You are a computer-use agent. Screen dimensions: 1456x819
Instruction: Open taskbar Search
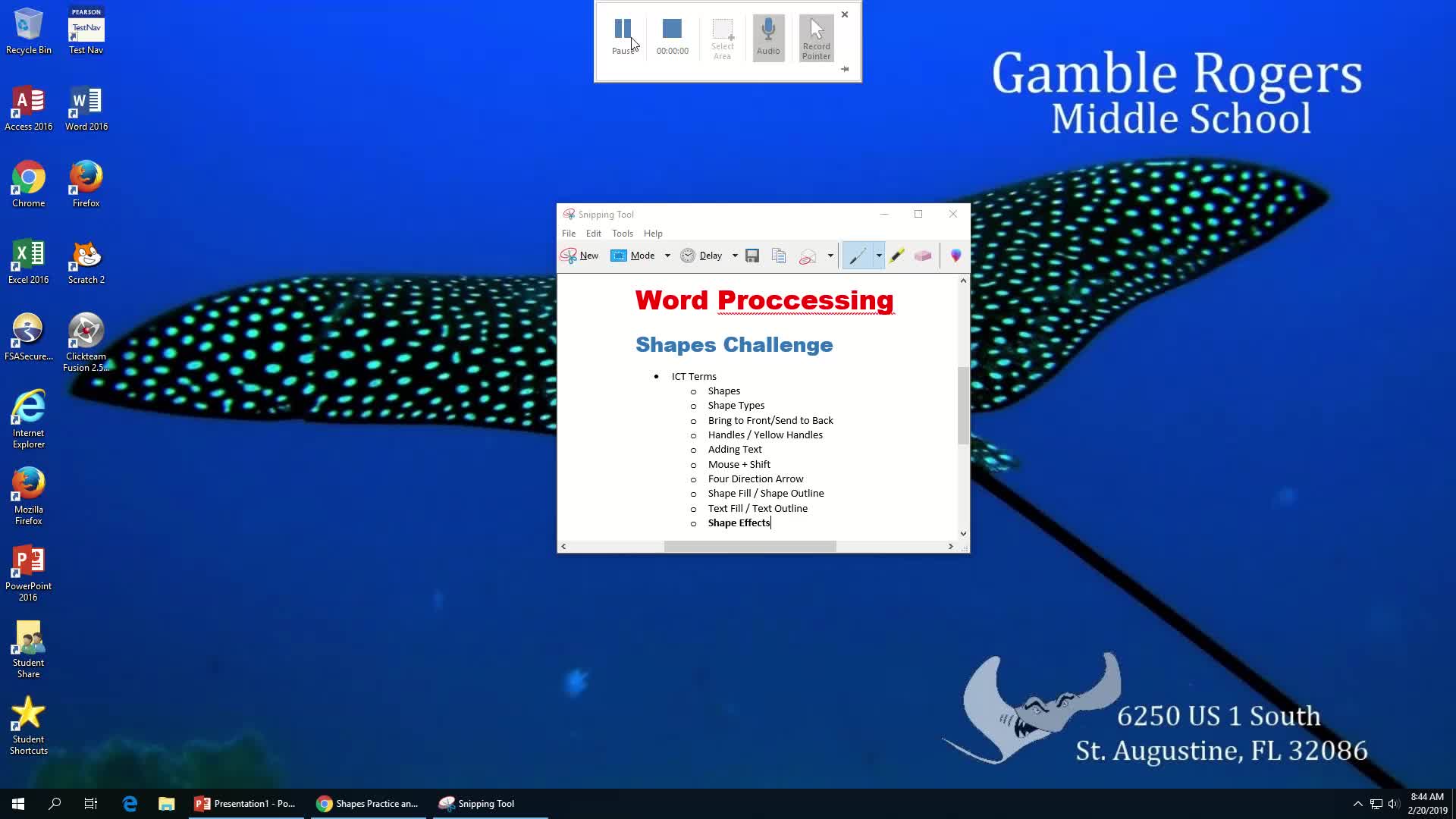point(55,804)
